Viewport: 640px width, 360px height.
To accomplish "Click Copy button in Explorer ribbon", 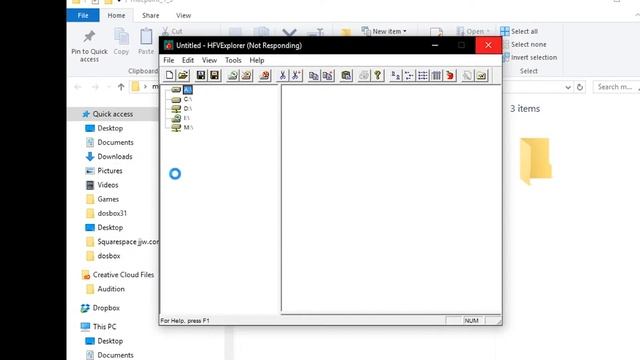I will (x=121, y=41).
